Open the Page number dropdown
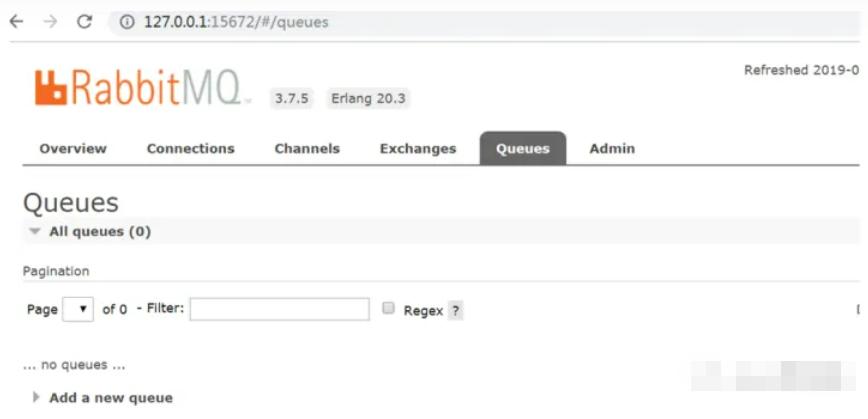Image resolution: width=868 pixels, height=419 pixels. coord(78,309)
